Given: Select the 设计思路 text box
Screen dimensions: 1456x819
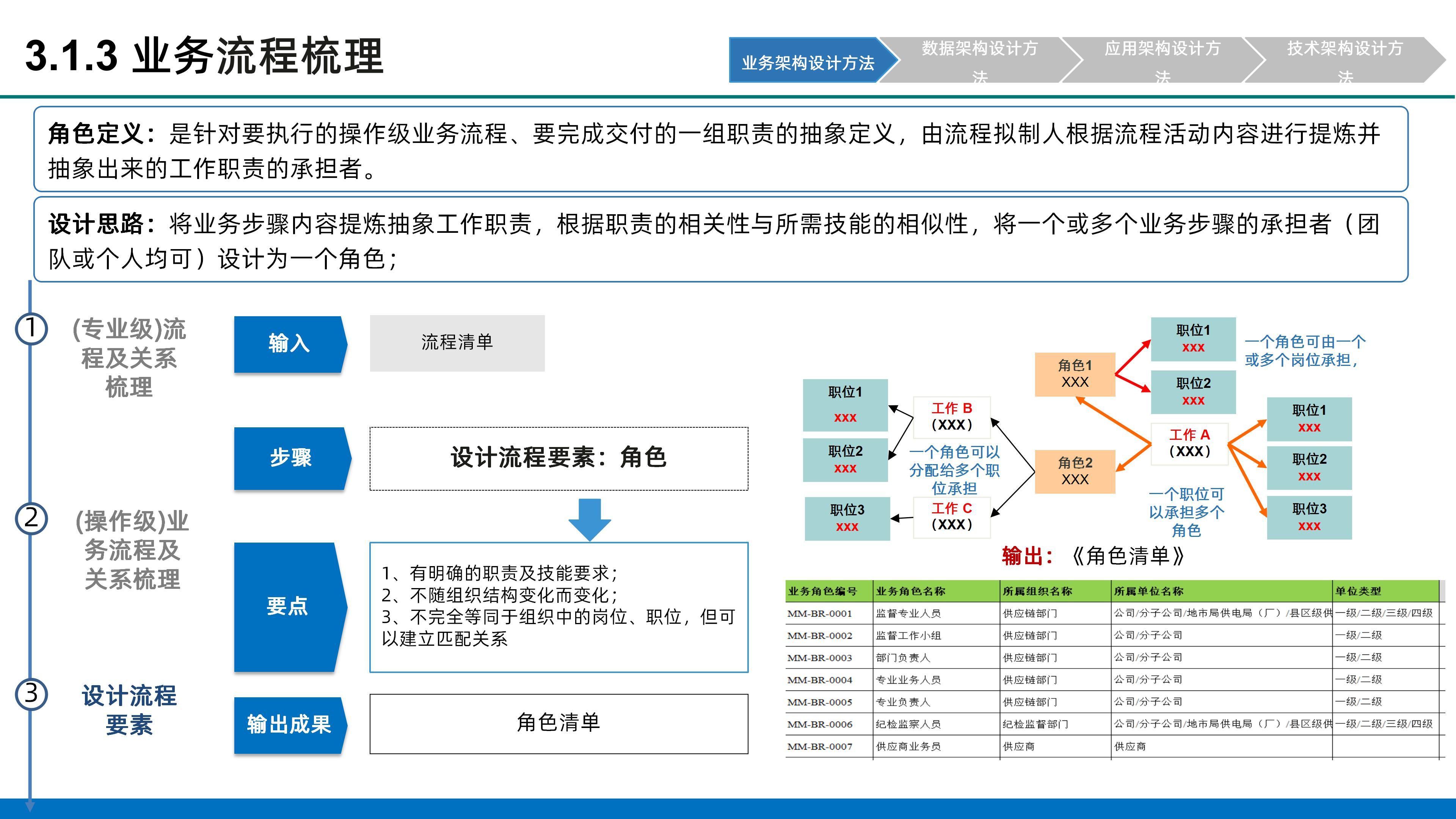Looking at the screenshot, I should pyautogui.click(x=721, y=240).
